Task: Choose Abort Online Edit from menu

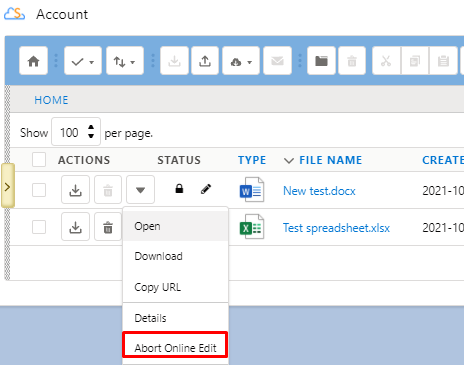Action: pyautogui.click(x=175, y=348)
